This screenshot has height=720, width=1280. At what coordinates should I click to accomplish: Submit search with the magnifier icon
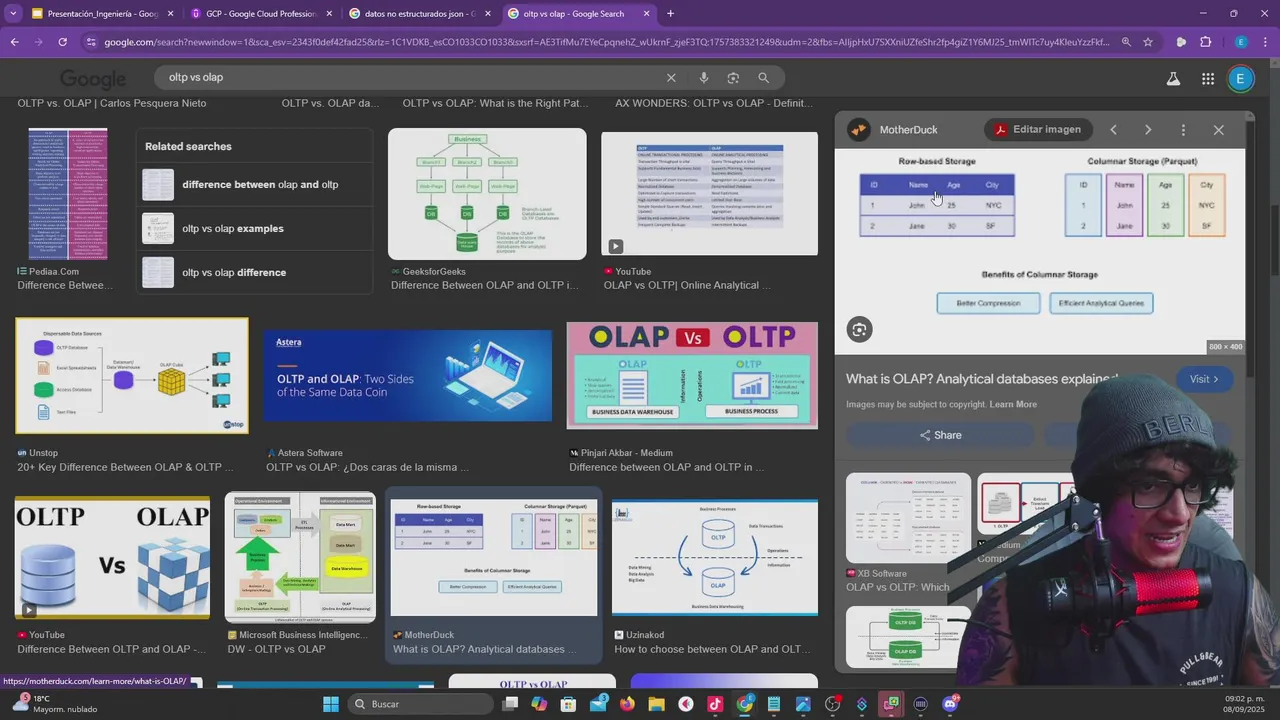click(x=763, y=78)
